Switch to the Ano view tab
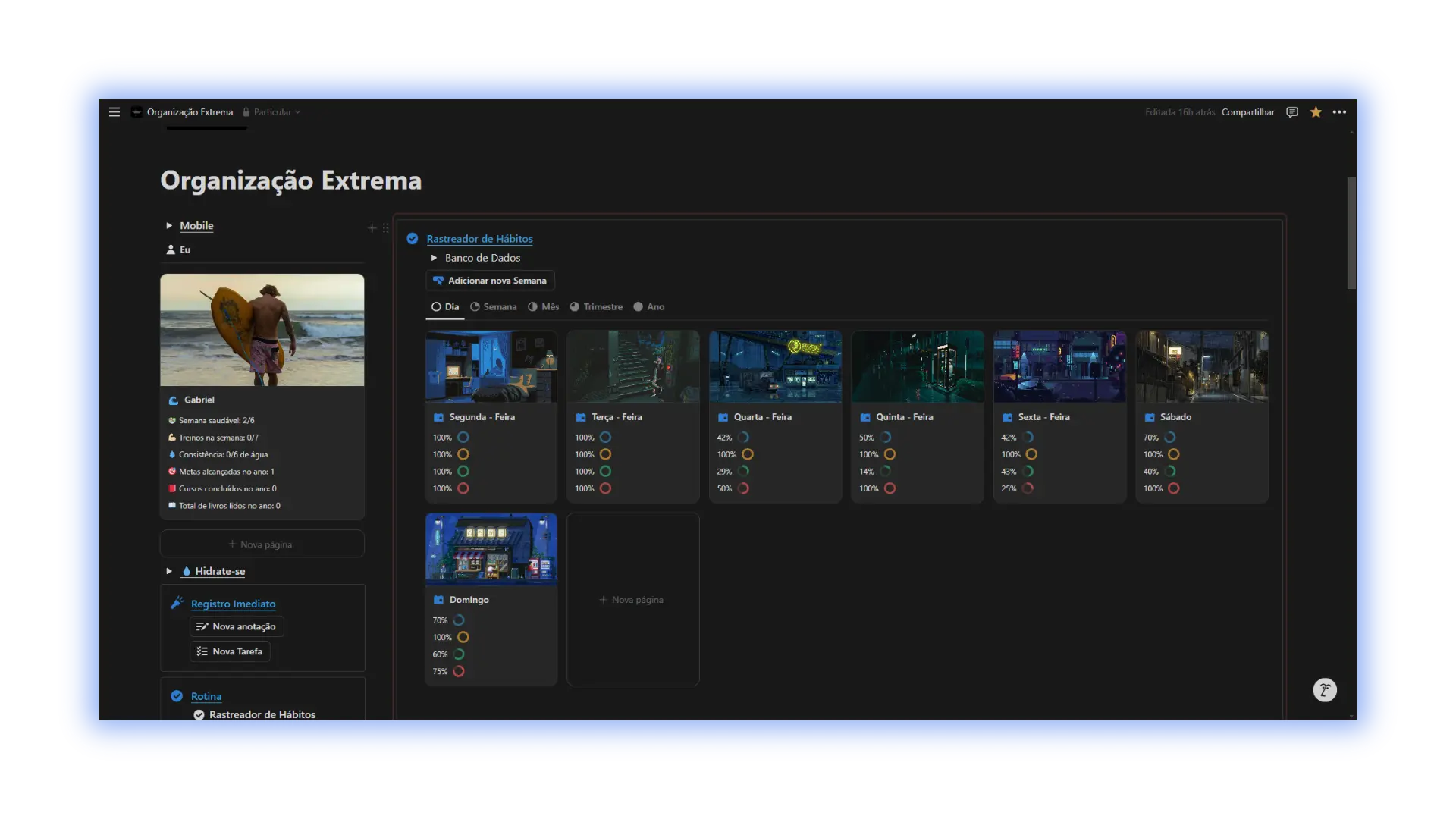Screen dimensions: 1456x819 click(649, 307)
